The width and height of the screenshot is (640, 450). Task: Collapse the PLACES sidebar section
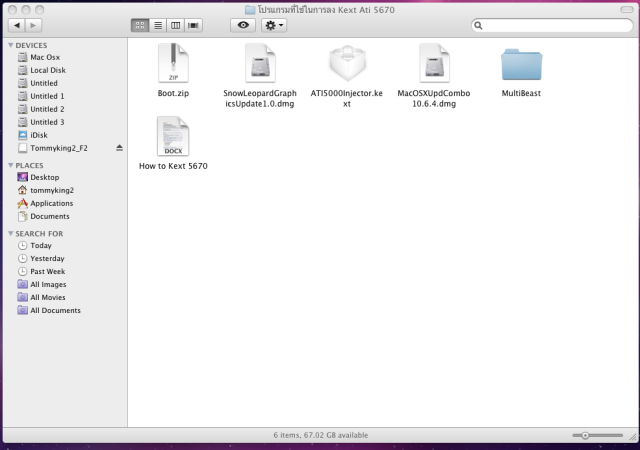point(10,165)
